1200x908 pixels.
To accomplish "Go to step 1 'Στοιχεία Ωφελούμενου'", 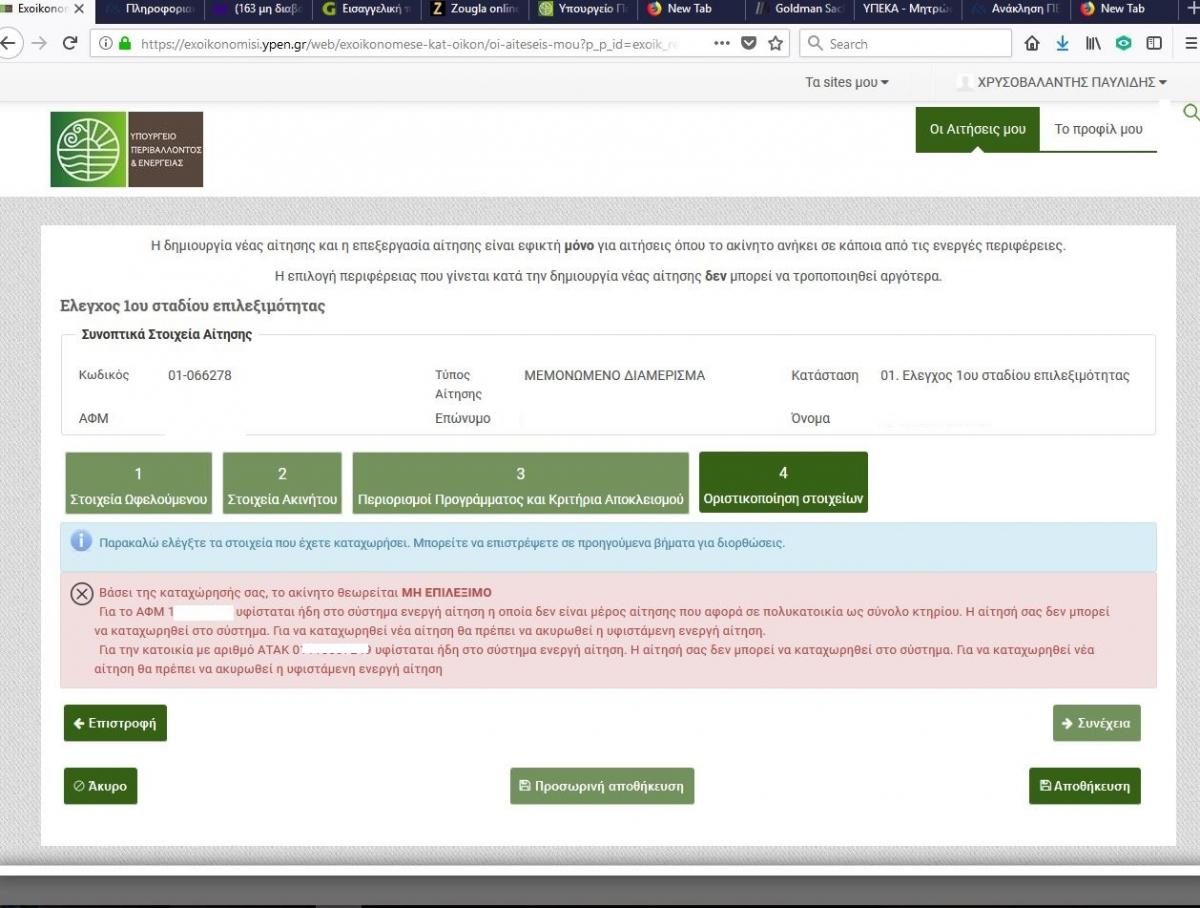I will (x=139, y=483).
